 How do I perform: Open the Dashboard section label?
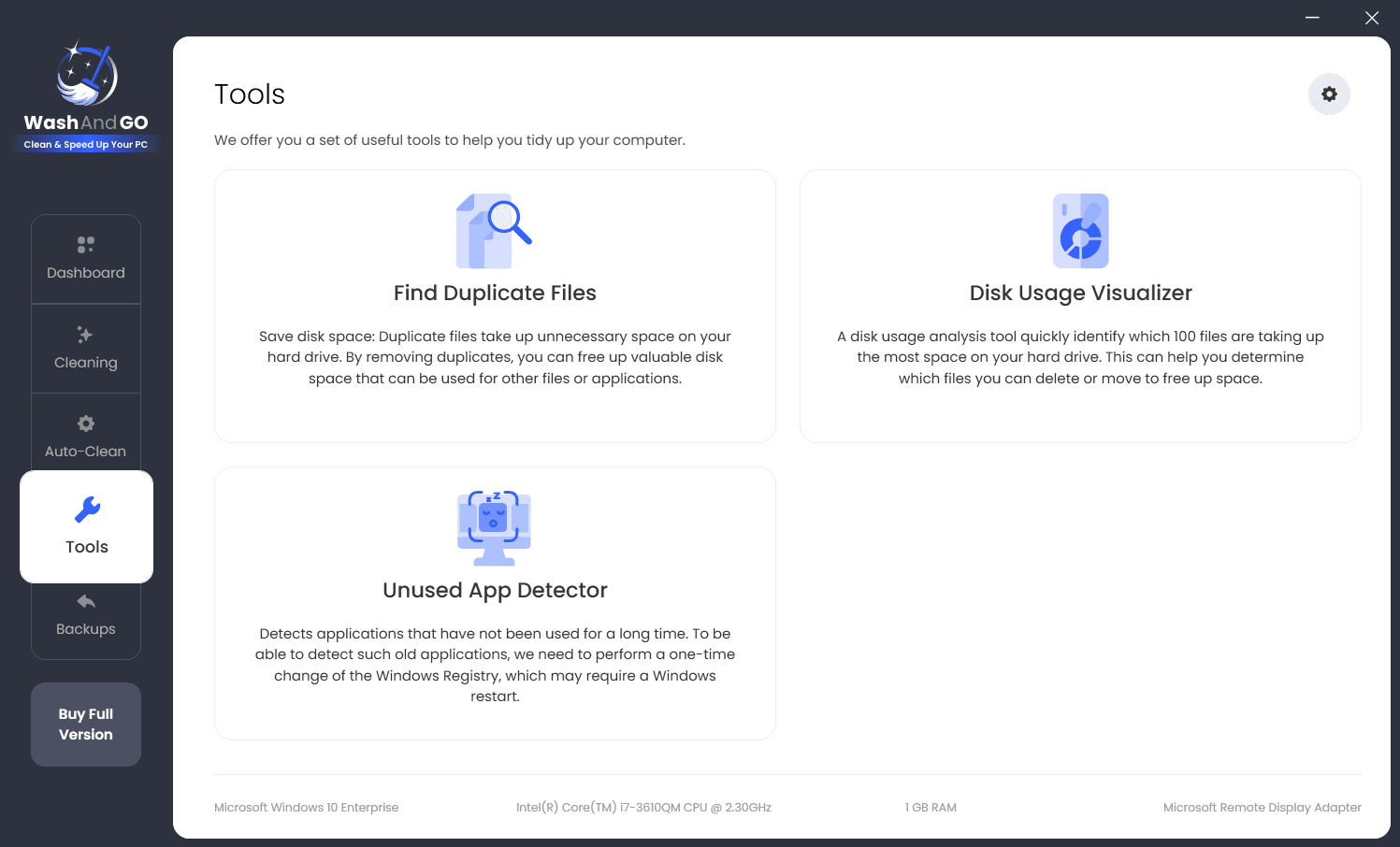86,273
